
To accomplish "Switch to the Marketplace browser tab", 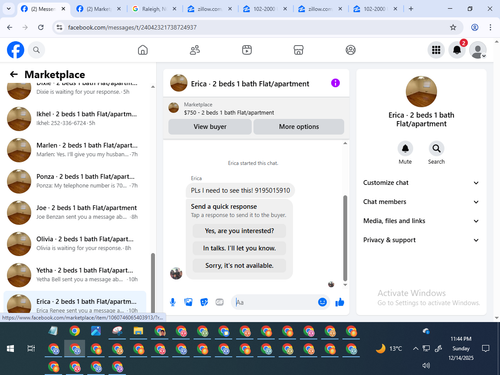I will coord(98,9).
